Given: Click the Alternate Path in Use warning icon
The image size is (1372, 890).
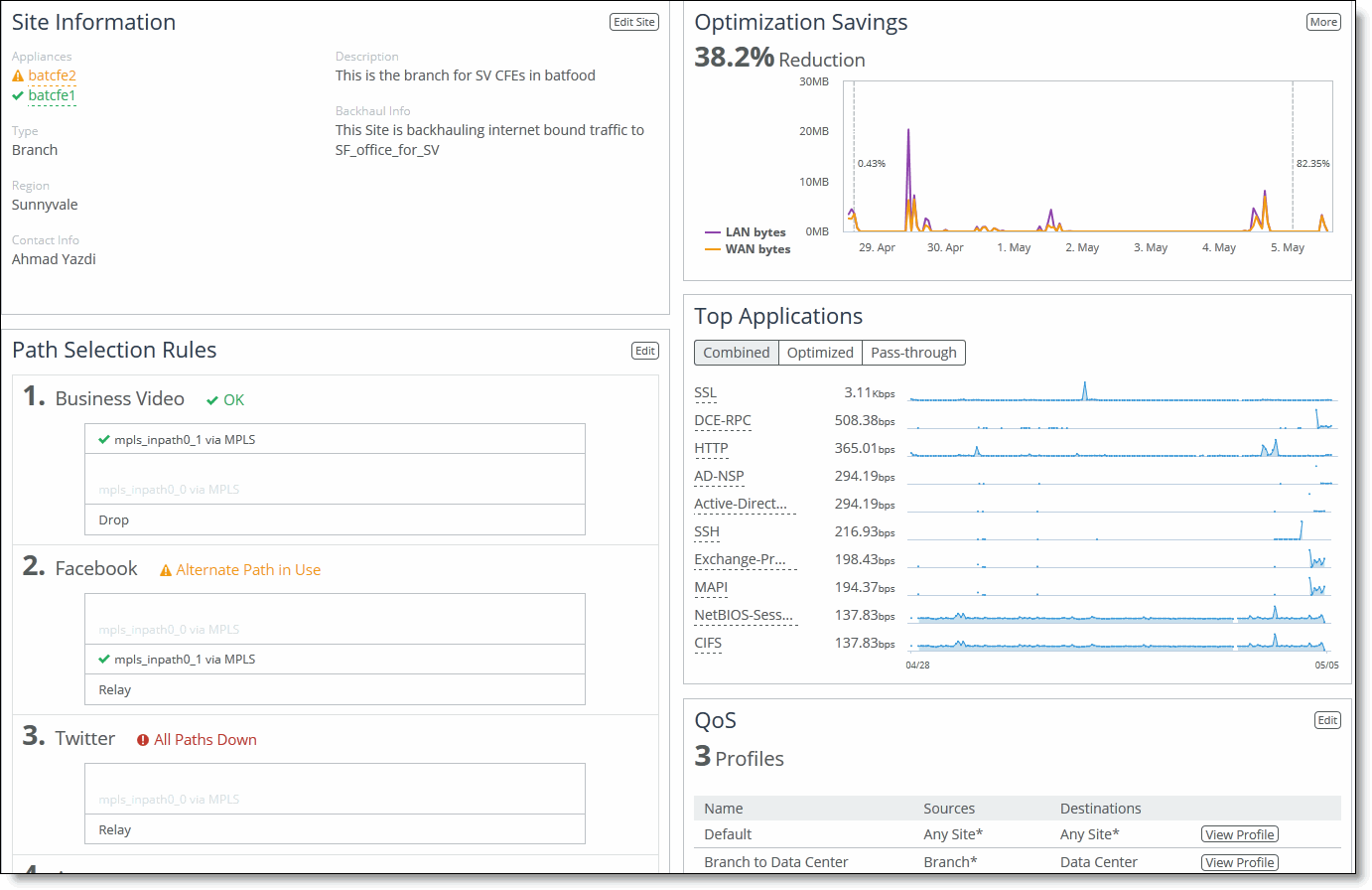Looking at the screenshot, I should [166, 570].
